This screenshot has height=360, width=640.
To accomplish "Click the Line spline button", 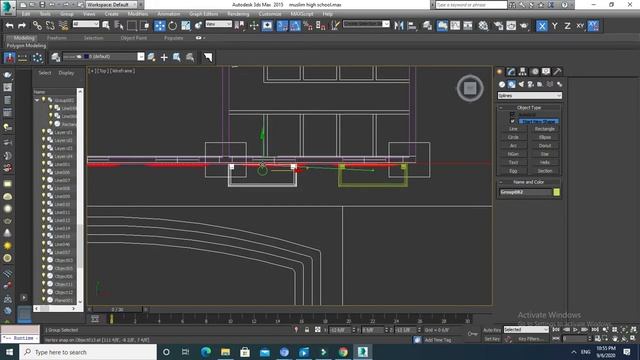I will tap(513, 129).
